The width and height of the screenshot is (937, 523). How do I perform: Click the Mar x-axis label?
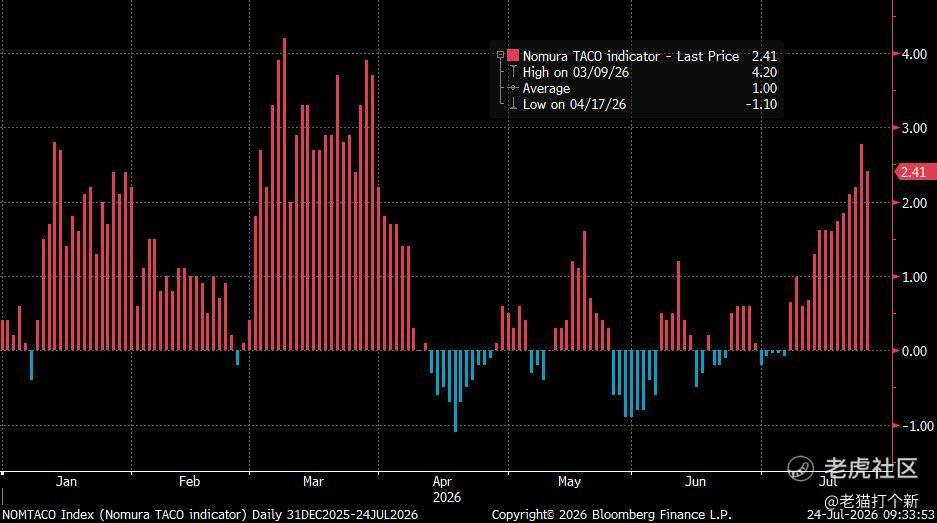(313, 481)
